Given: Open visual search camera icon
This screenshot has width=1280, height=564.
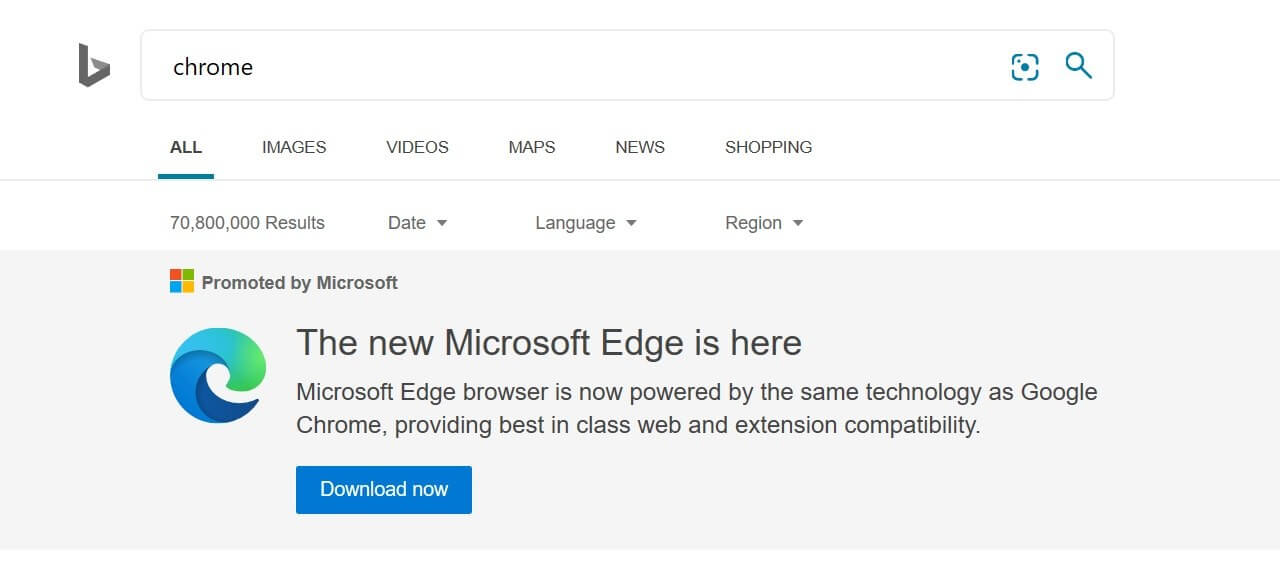Looking at the screenshot, I should point(1025,67).
